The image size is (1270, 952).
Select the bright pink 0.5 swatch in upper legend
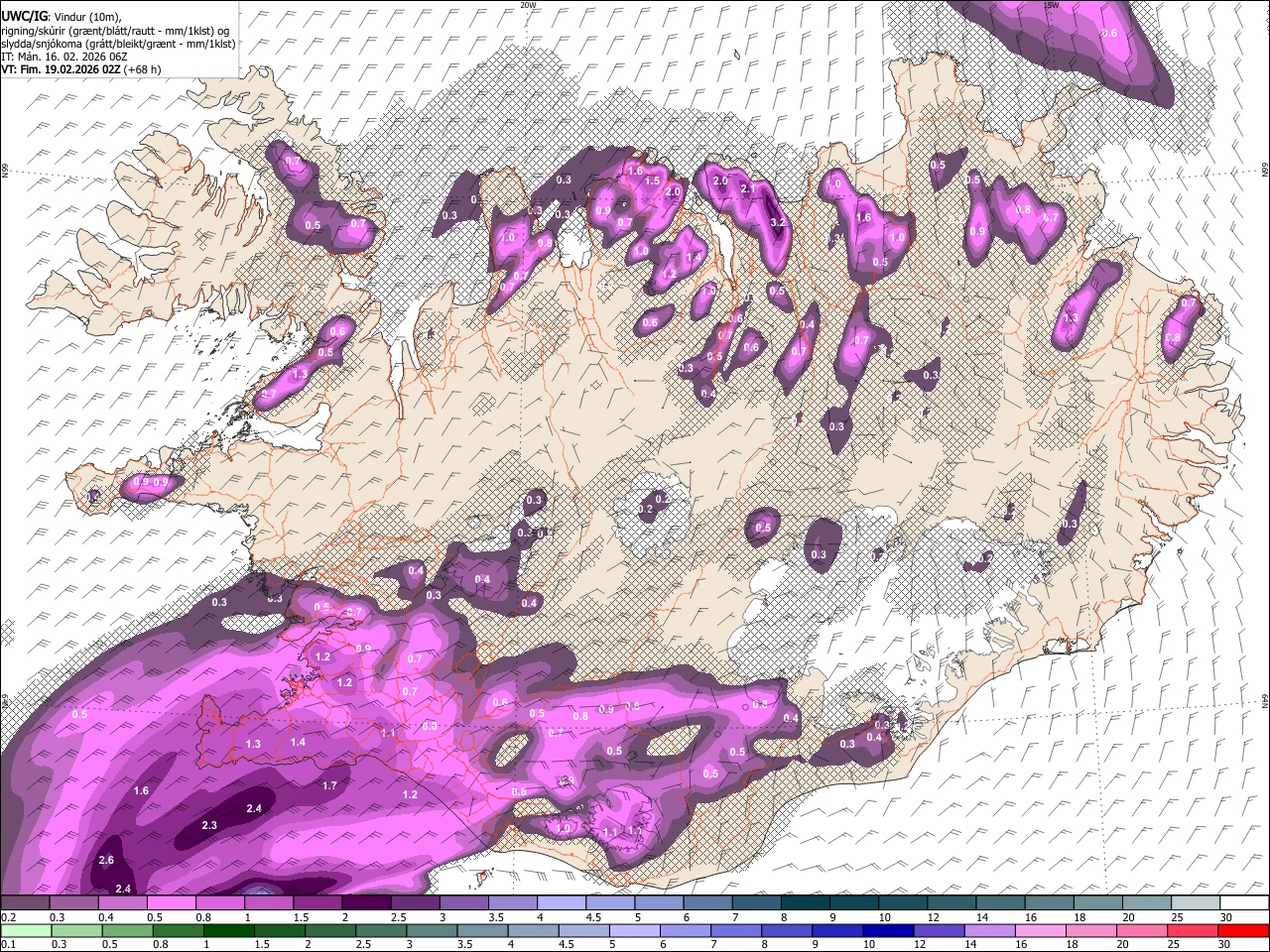point(171,903)
